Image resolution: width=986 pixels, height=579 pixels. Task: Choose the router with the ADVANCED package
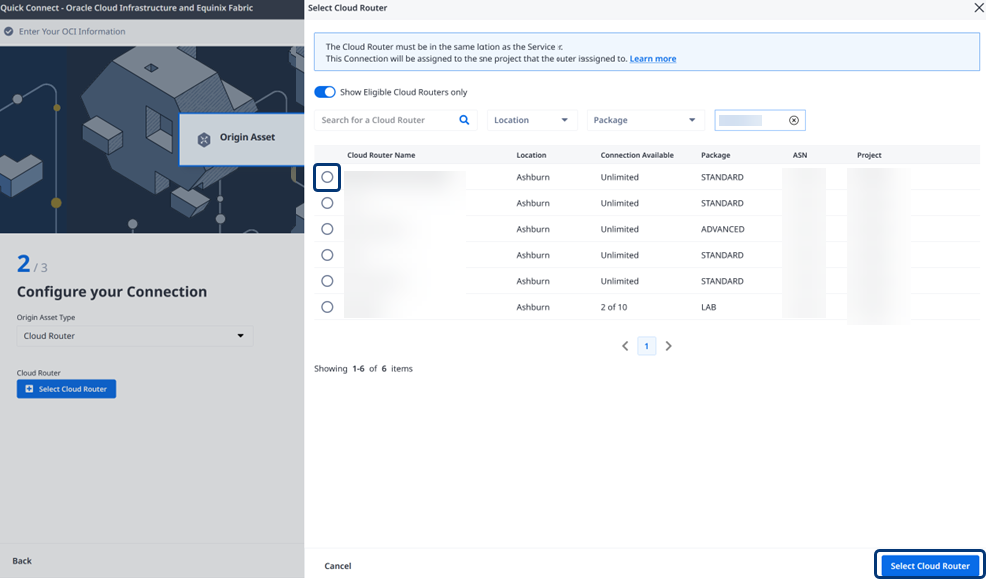click(327, 229)
